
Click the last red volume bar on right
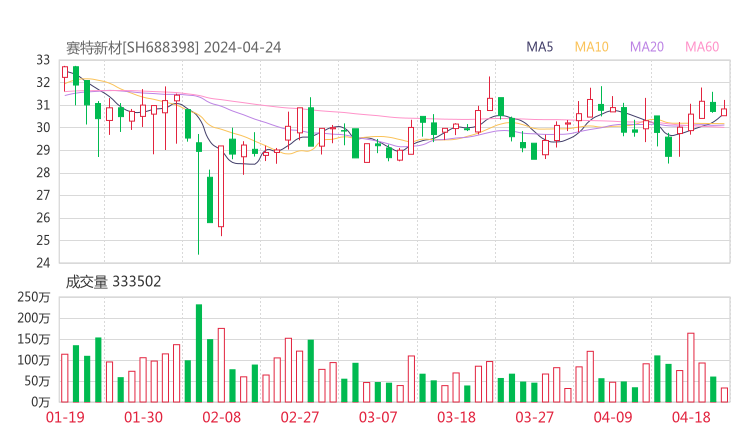pos(724,395)
